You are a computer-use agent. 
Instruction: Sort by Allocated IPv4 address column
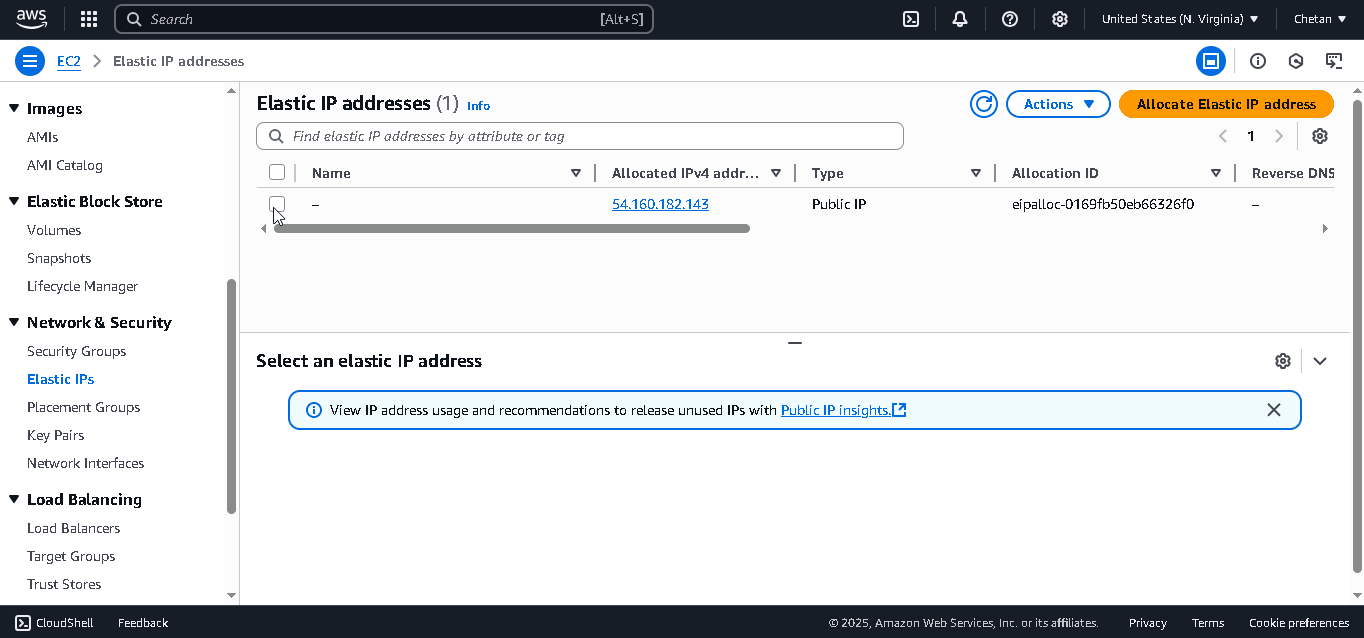[776, 173]
